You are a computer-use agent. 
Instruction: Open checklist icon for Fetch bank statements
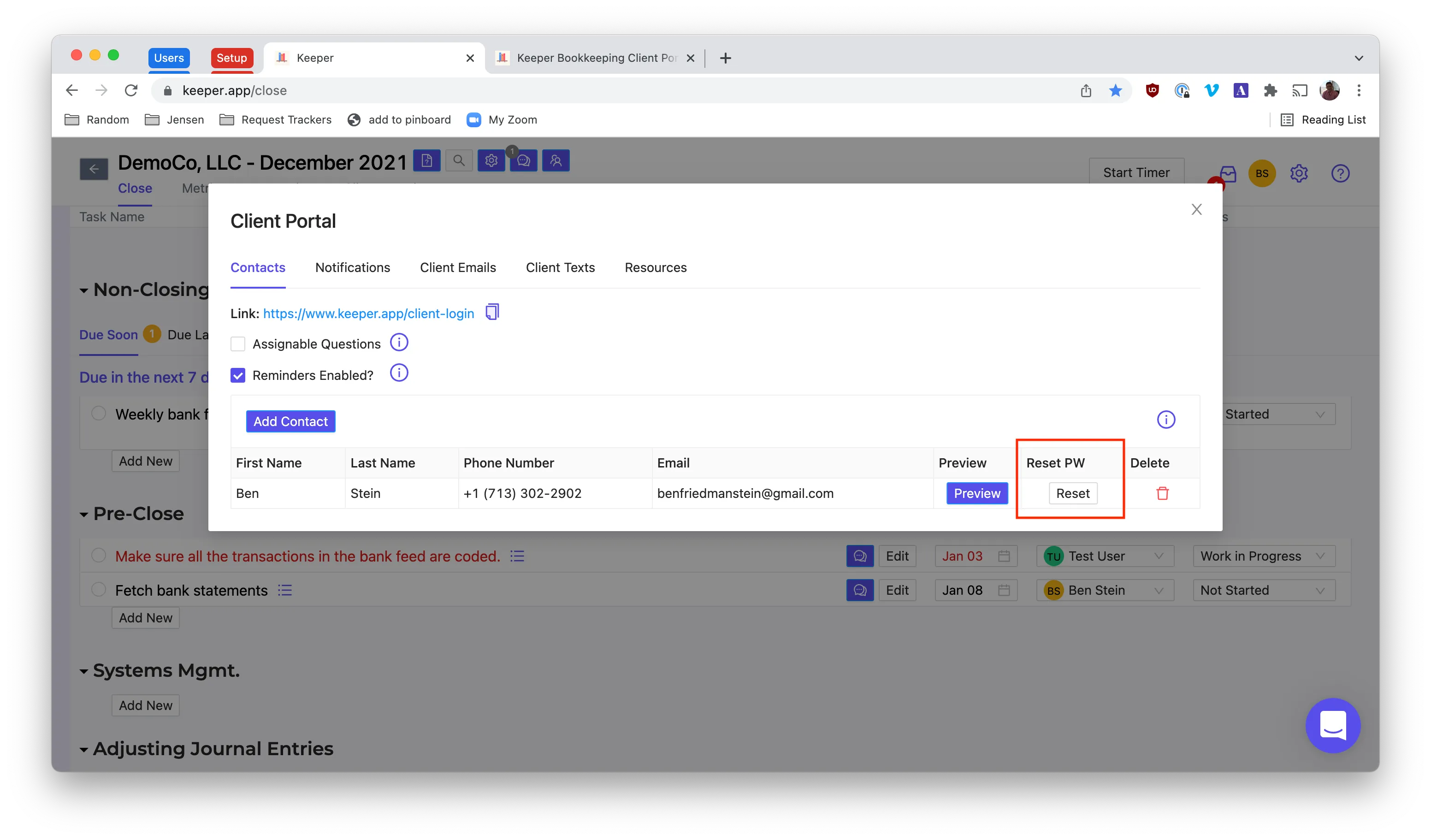[285, 591]
